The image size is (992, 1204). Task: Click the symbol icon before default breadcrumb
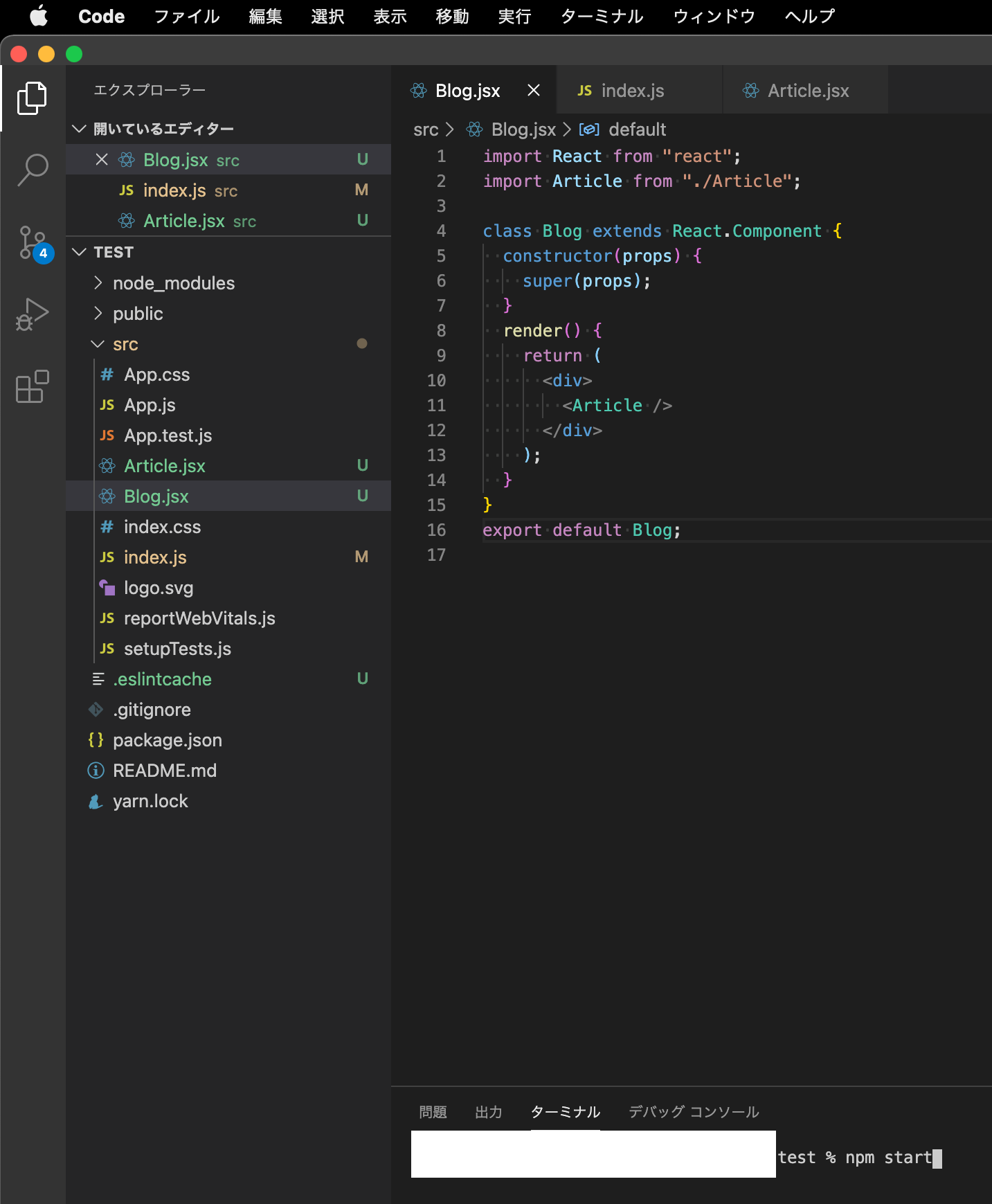589,129
